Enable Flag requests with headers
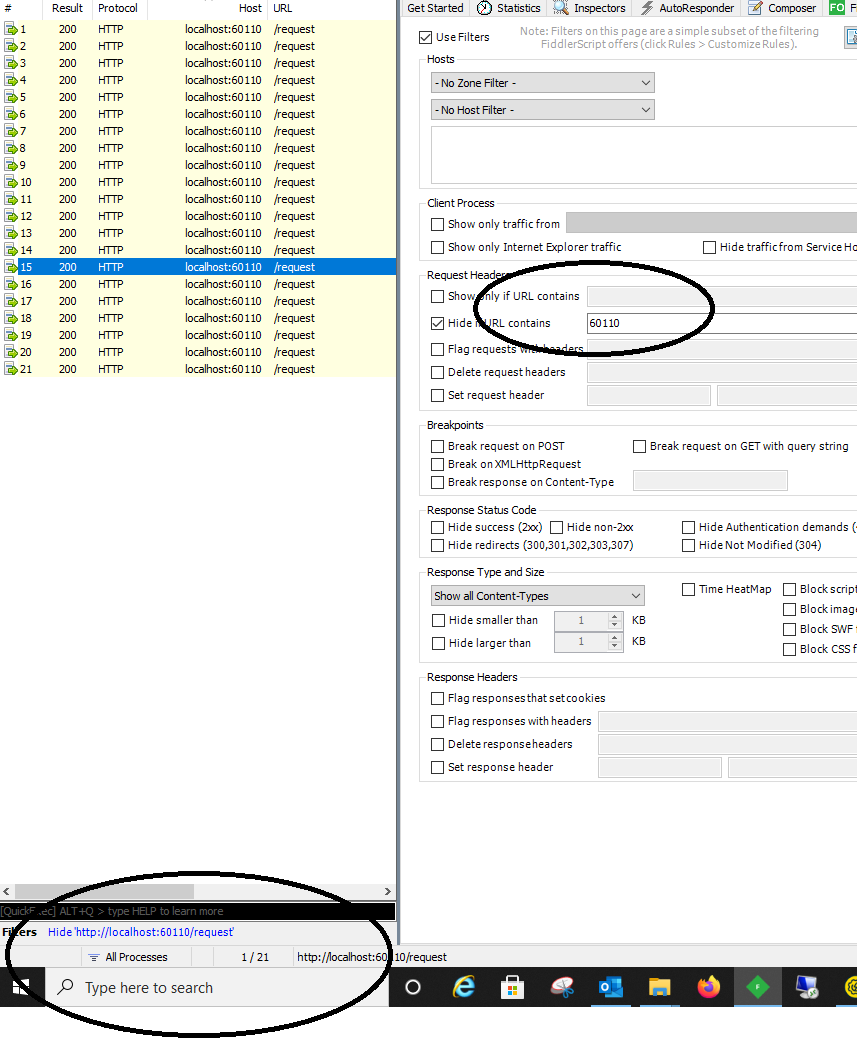This screenshot has width=857, height=1045. pyautogui.click(x=437, y=349)
